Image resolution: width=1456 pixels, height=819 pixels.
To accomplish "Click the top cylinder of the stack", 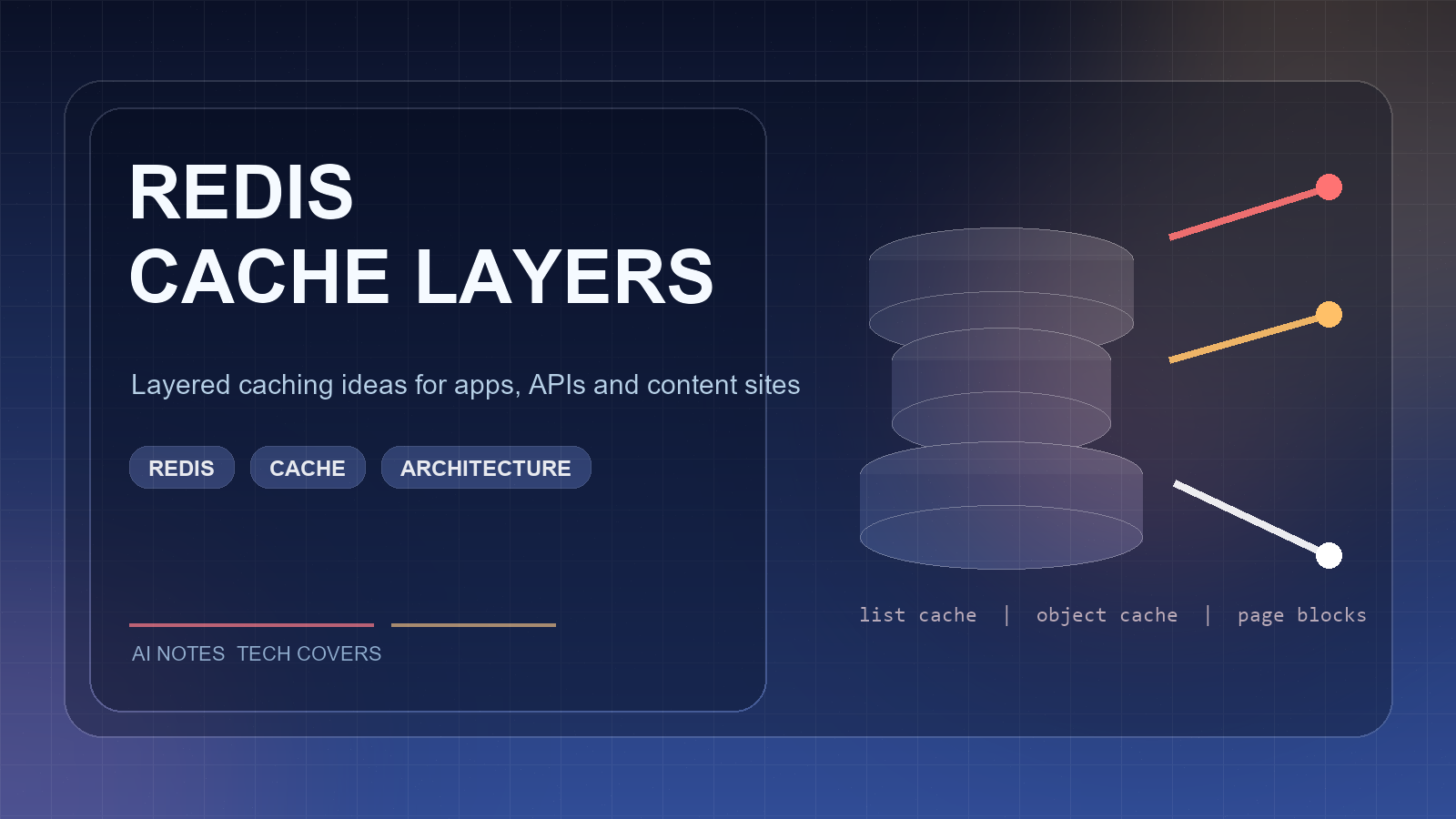I will coord(1001,289).
